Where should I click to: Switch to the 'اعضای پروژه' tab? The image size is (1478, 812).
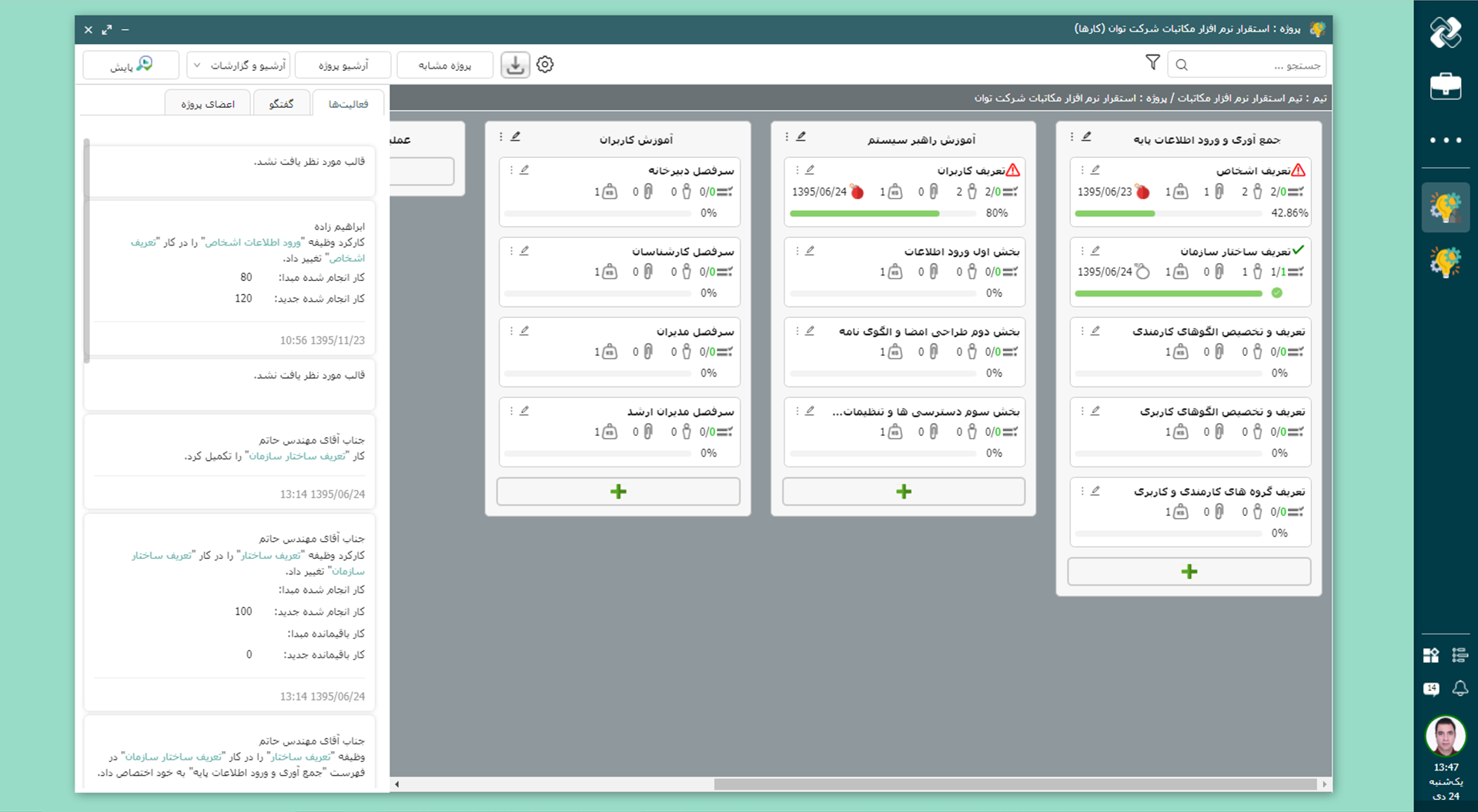pyautogui.click(x=208, y=104)
